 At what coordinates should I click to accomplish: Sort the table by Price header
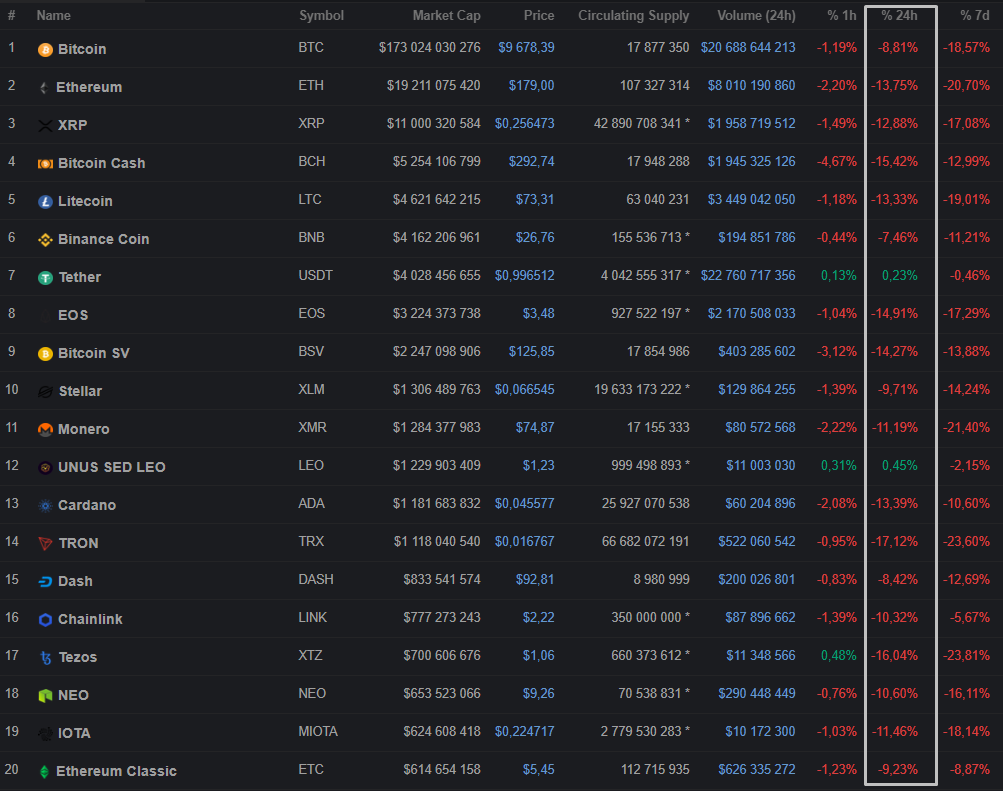(x=538, y=16)
